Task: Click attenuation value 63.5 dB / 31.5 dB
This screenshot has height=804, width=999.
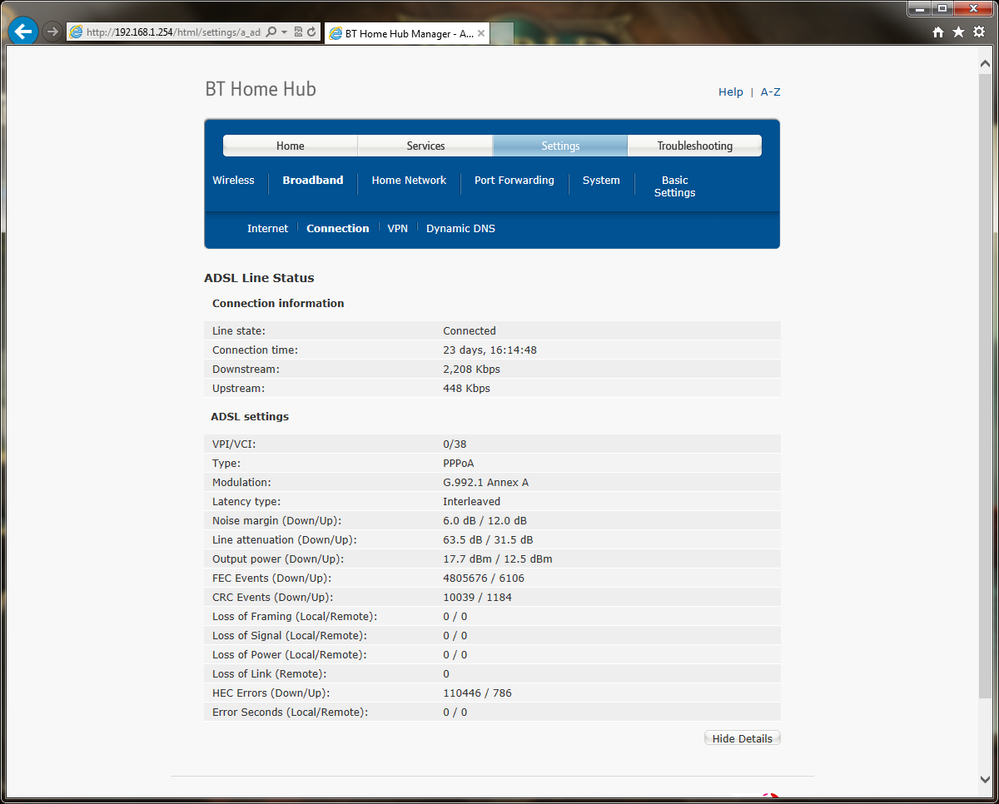Action: (488, 540)
